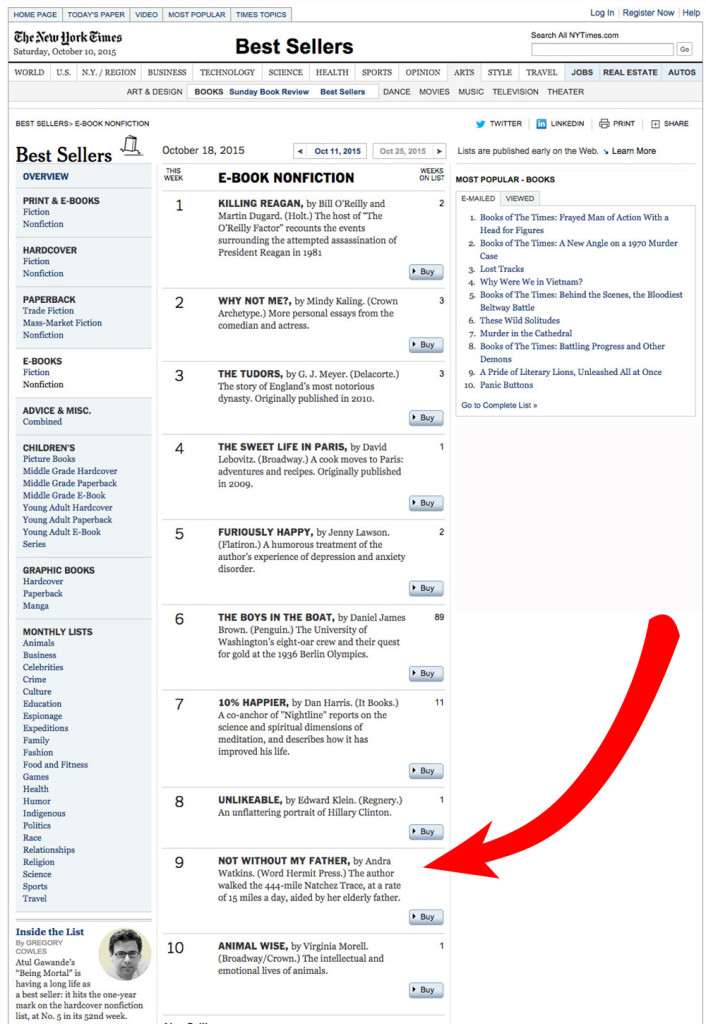Click the search Go button

(x=684, y=50)
